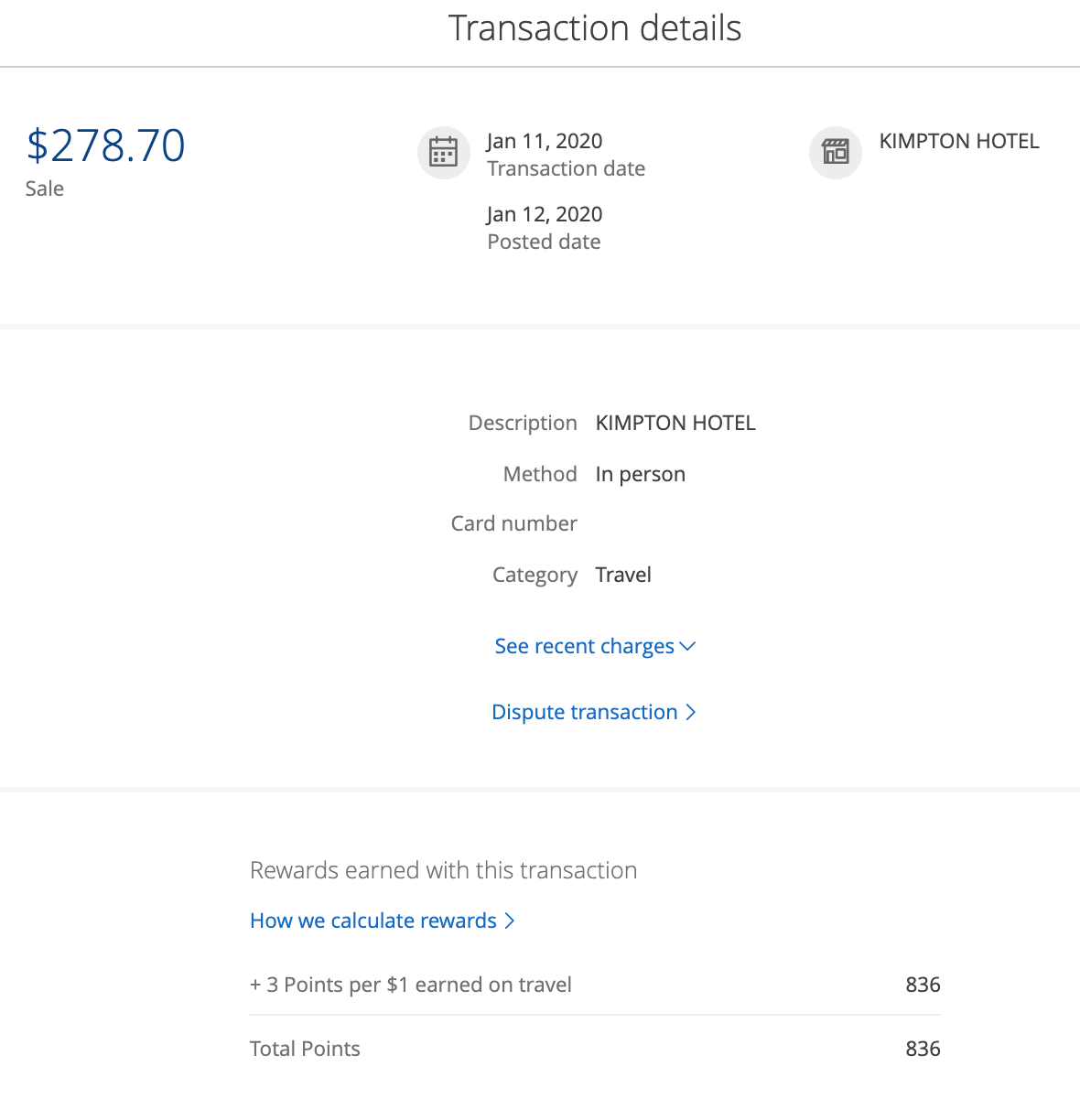Click the Travel category value

coord(623,575)
